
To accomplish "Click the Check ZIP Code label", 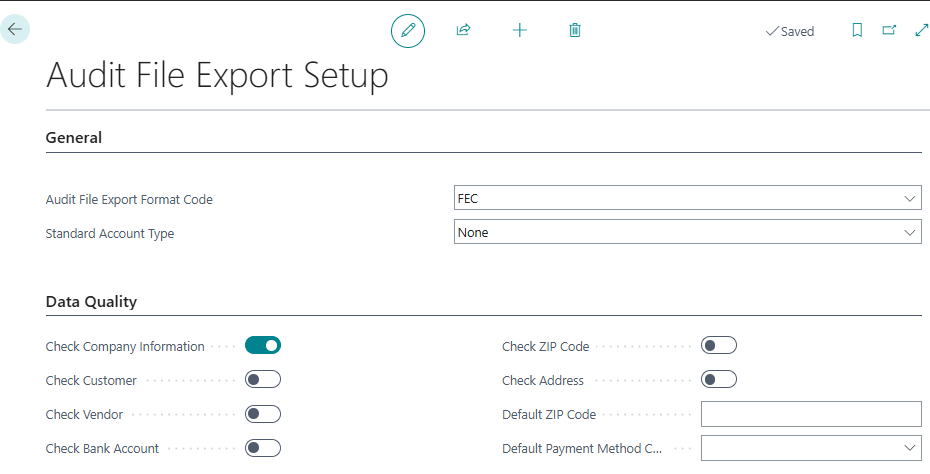I will point(546,346).
